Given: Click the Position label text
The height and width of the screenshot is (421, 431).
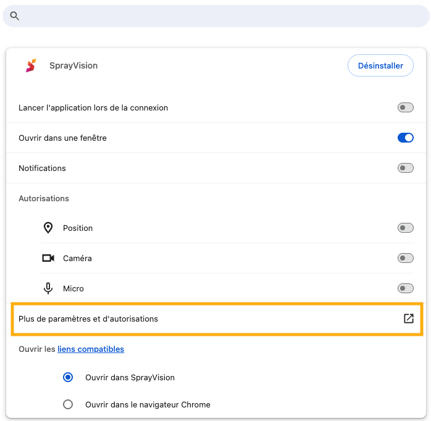Looking at the screenshot, I should click(x=78, y=228).
